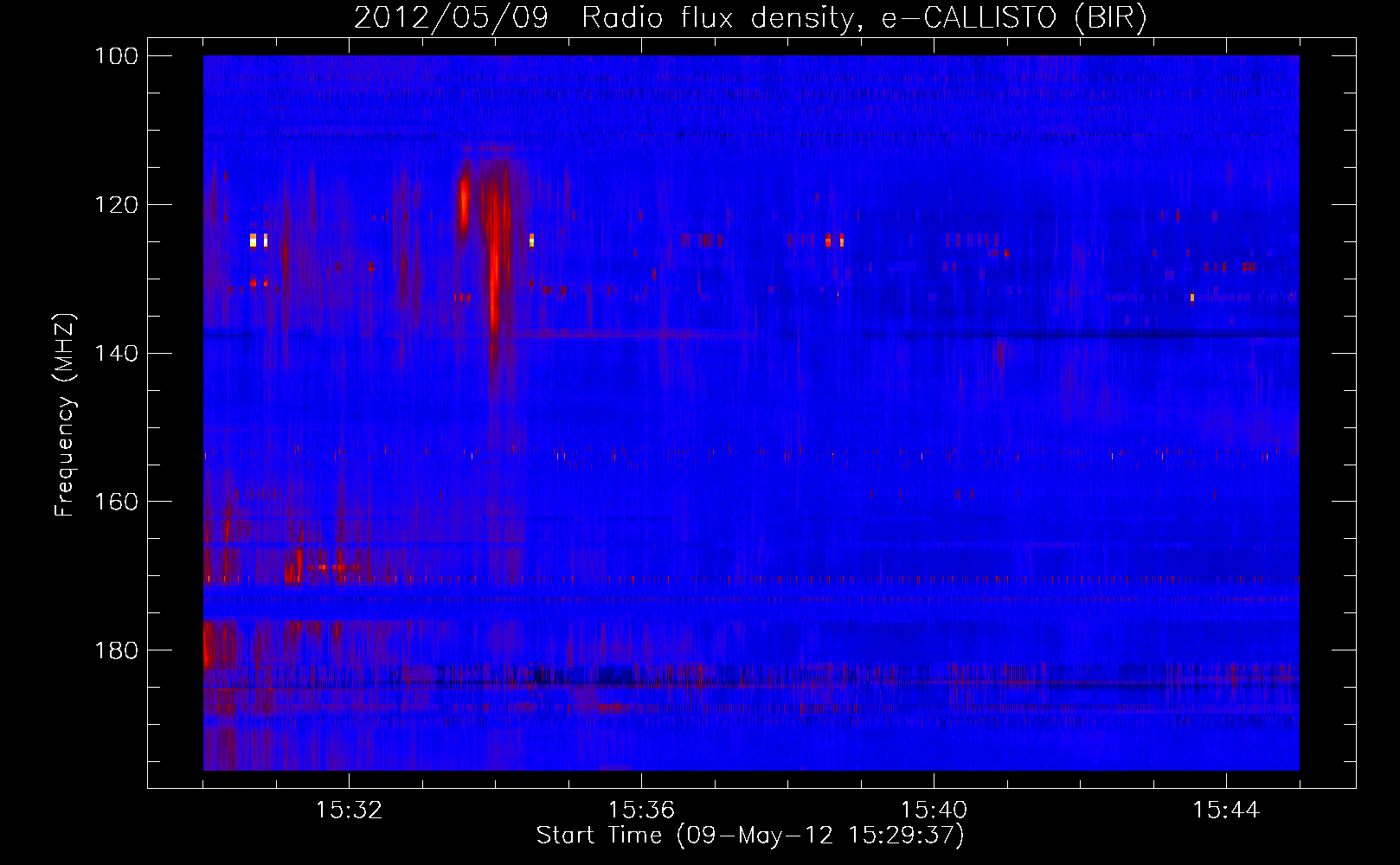Click the '15:44' time tick label
The image size is (1400, 865).
[1226, 810]
